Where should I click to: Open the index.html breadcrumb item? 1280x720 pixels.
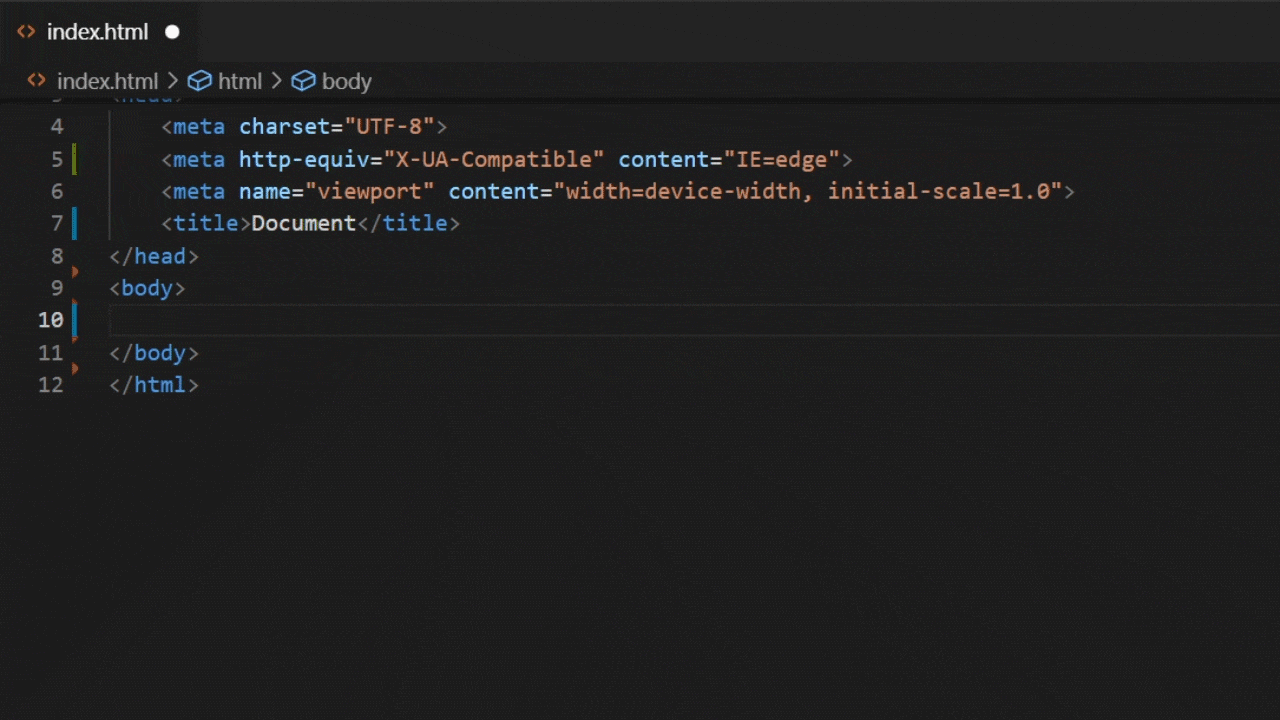coord(107,81)
